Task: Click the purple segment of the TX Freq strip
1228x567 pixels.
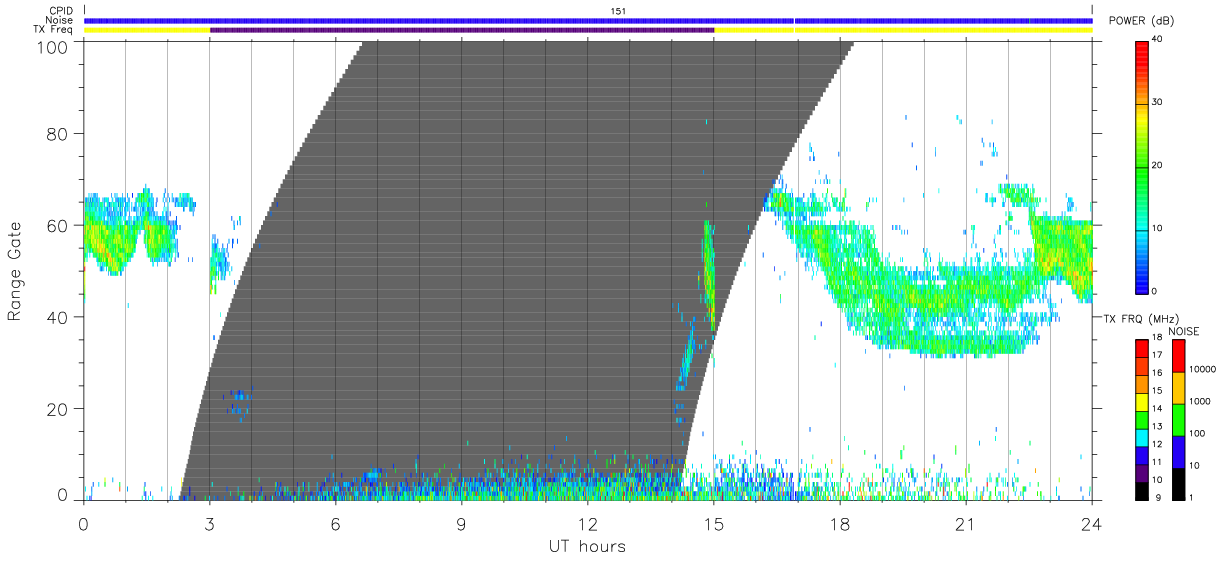Action: coord(462,30)
